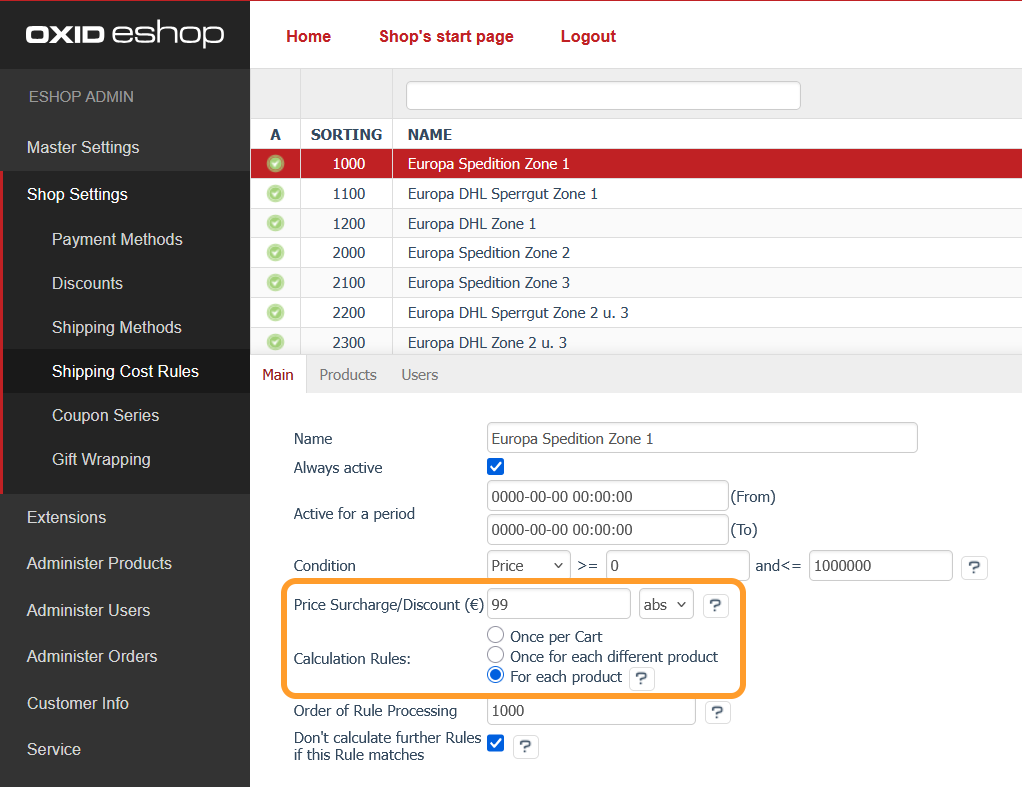Click active status icon for Europa Spedition Zone 2
Viewport: 1022px width, 787px height.
point(275,253)
